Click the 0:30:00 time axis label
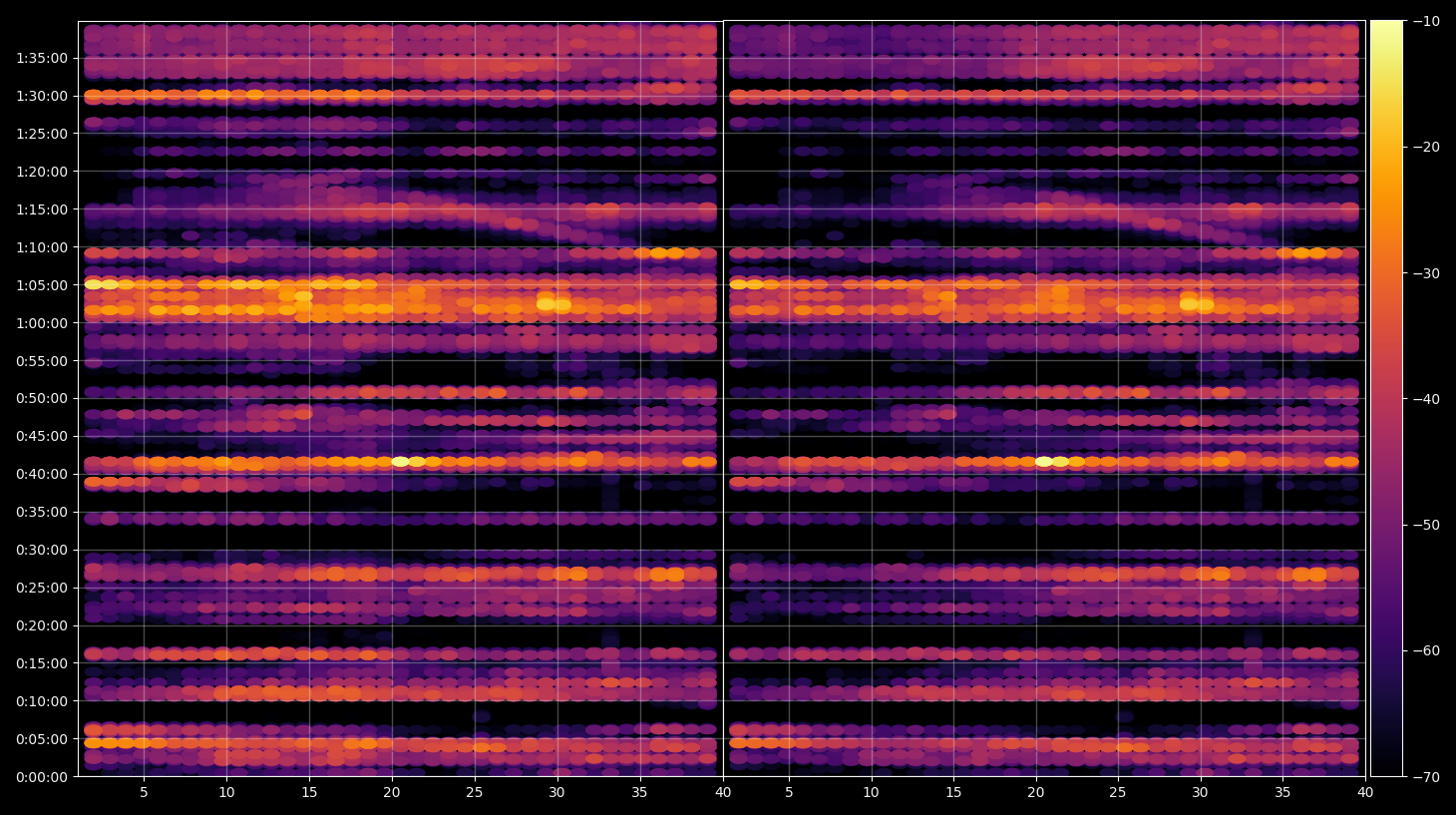This screenshot has width=1456, height=815. [x=42, y=550]
